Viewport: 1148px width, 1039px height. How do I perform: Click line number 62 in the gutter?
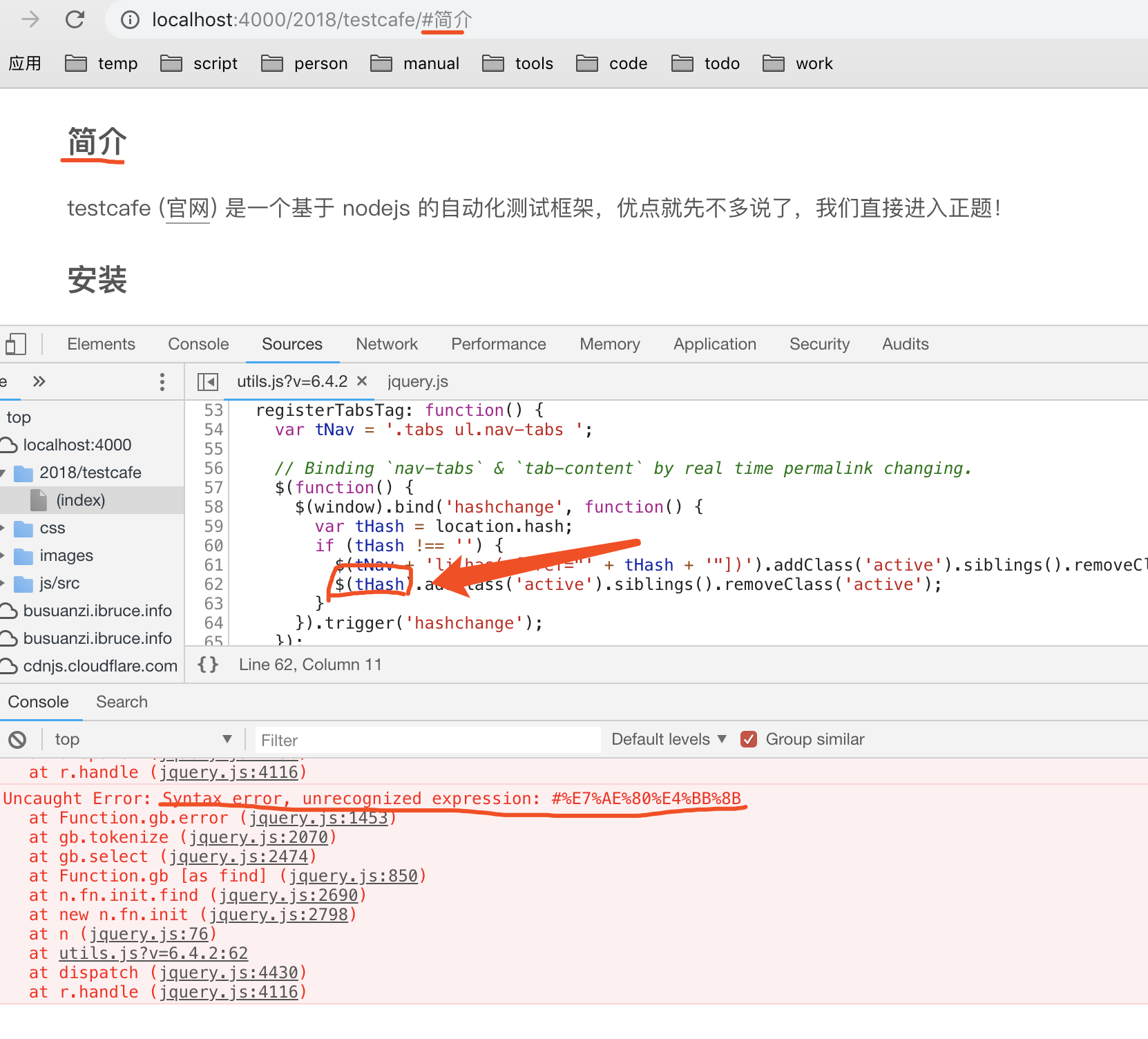pos(213,584)
